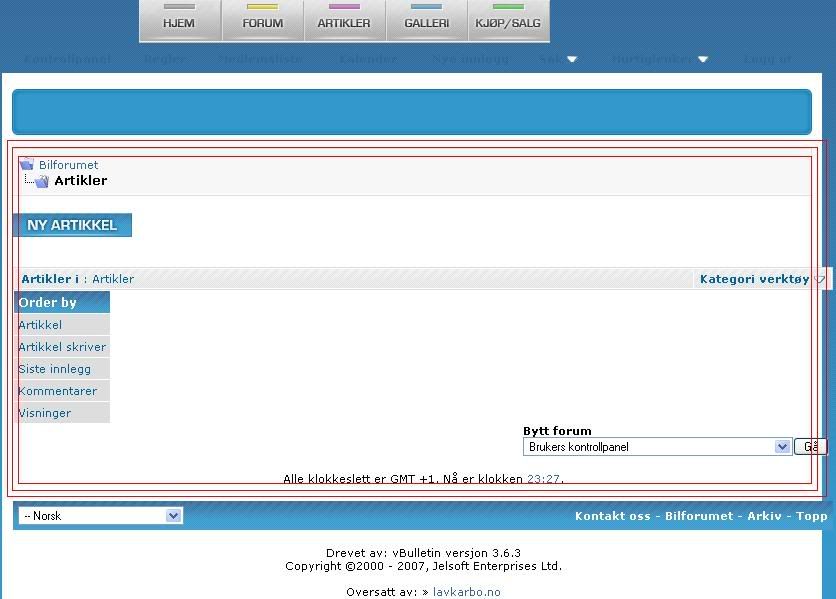Click the Kategori verktøy triangle icon

click(820, 279)
